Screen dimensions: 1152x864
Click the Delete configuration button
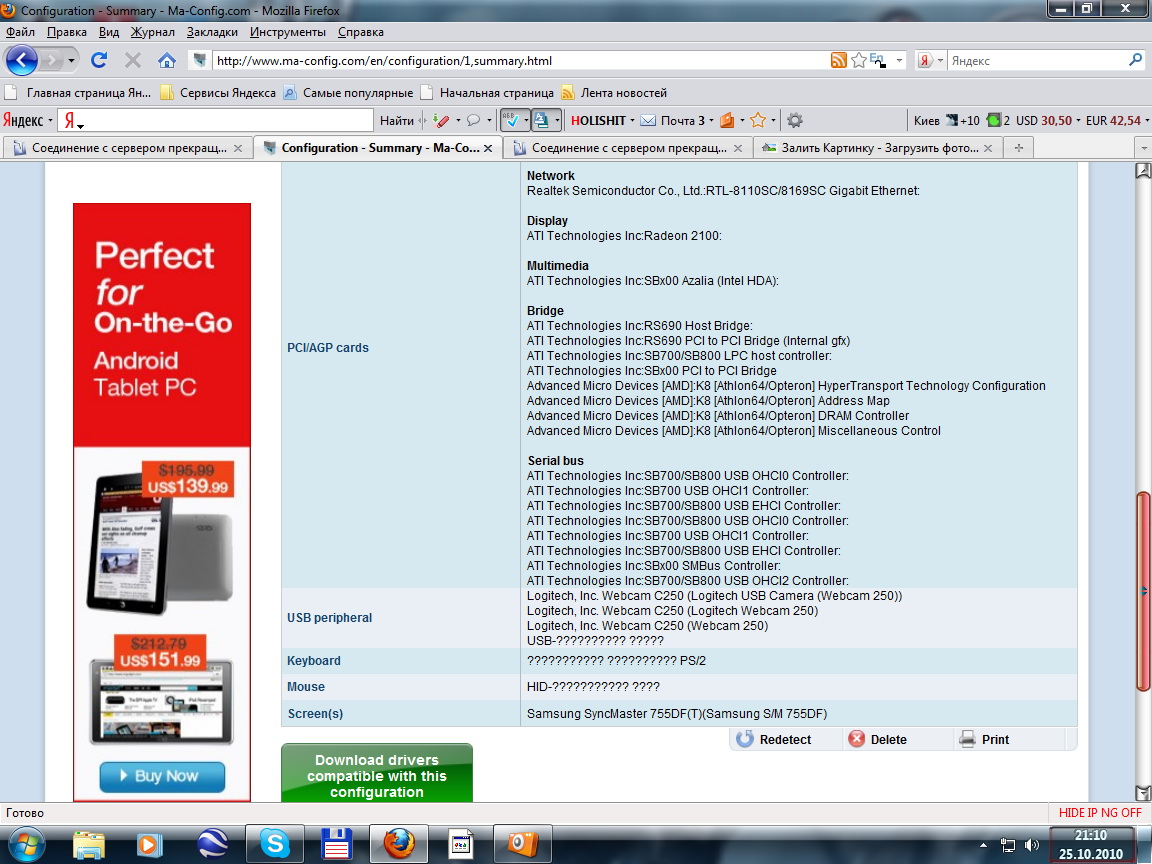(x=877, y=739)
